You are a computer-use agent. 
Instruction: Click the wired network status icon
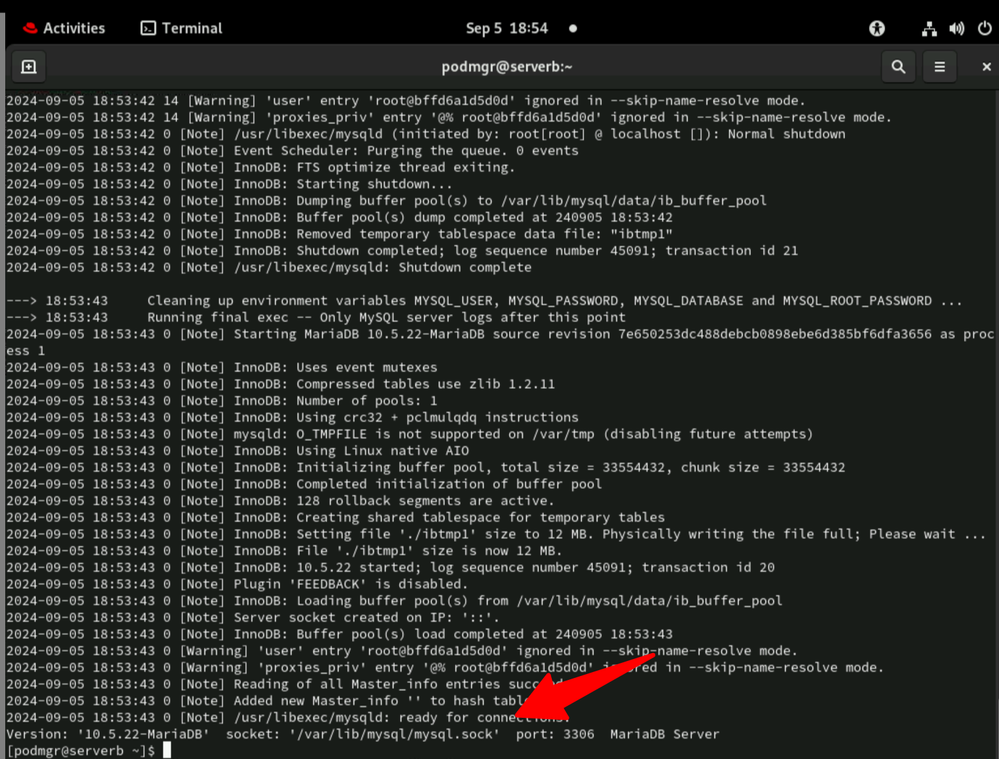929,28
